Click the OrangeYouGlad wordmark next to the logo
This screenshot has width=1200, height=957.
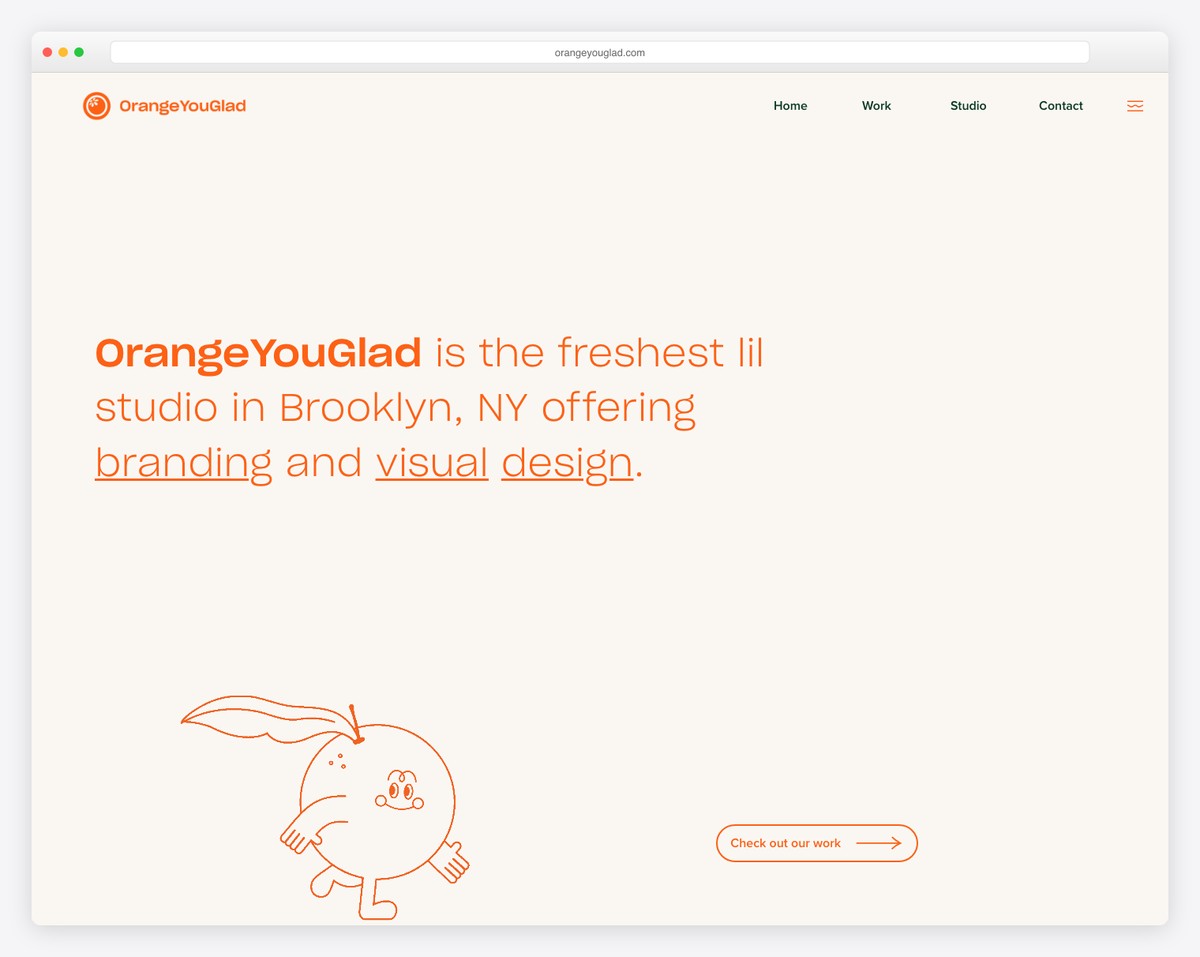[183, 105]
